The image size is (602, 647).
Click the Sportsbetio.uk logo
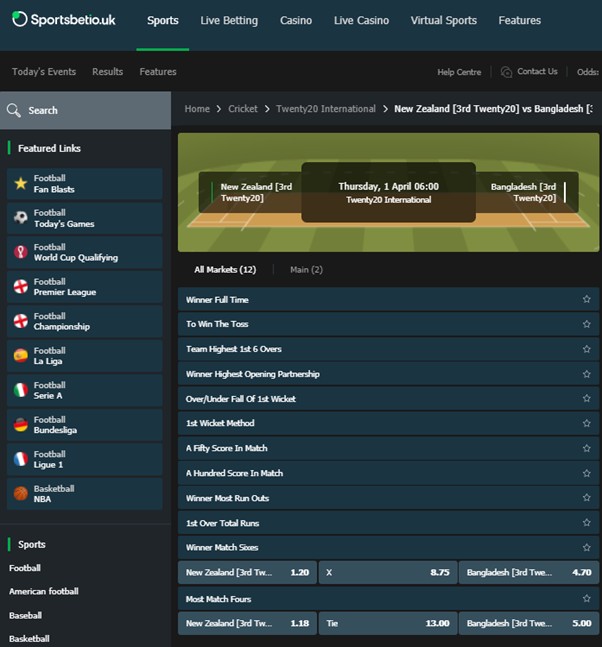pyautogui.click(x=64, y=19)
